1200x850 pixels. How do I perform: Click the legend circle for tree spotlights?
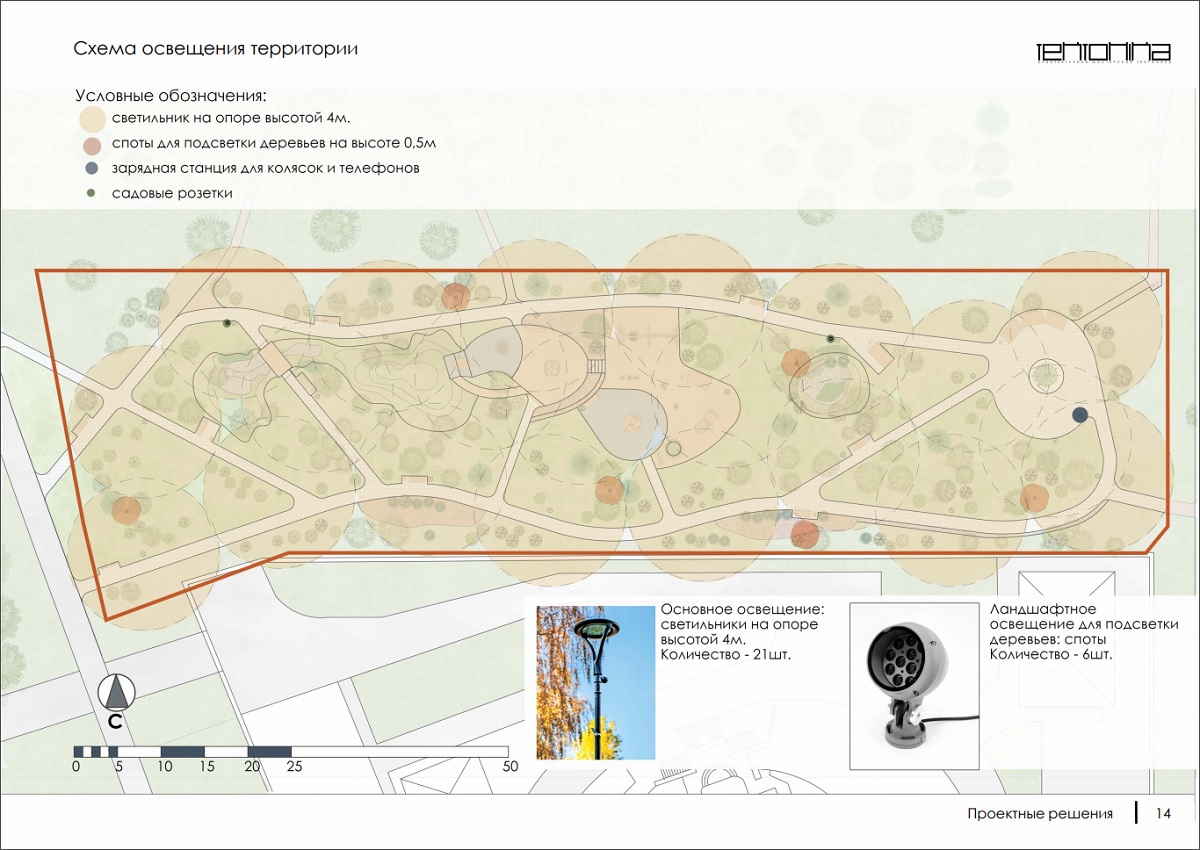92,145
